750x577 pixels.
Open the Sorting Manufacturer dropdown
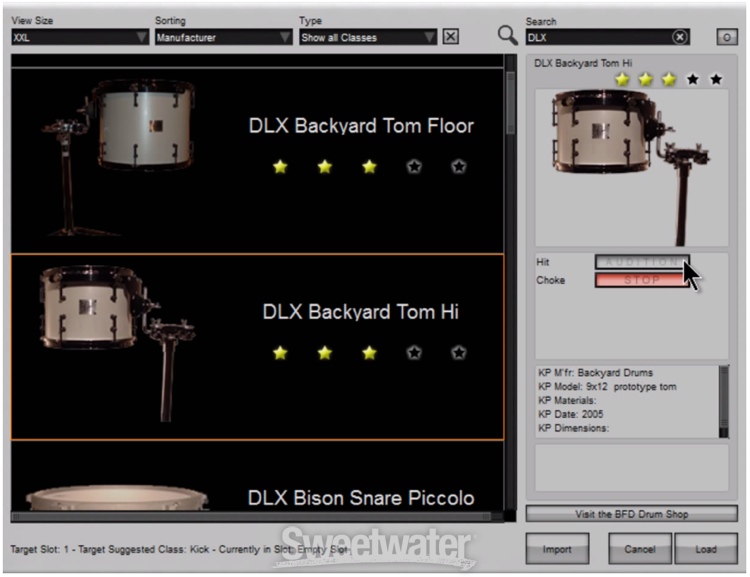click(222, 37)
